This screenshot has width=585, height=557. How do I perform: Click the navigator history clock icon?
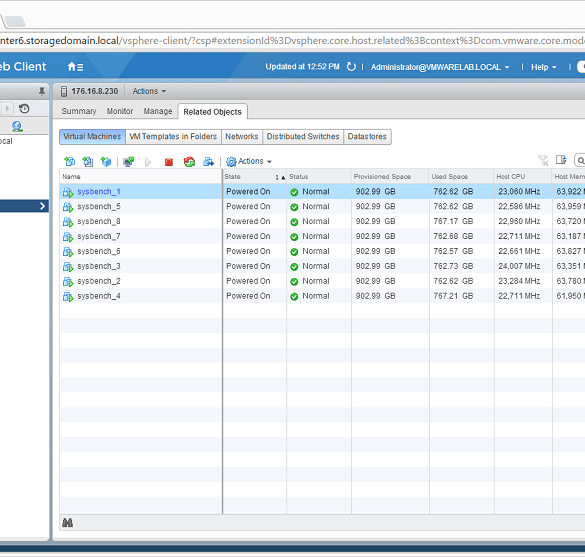coord(24,109)
